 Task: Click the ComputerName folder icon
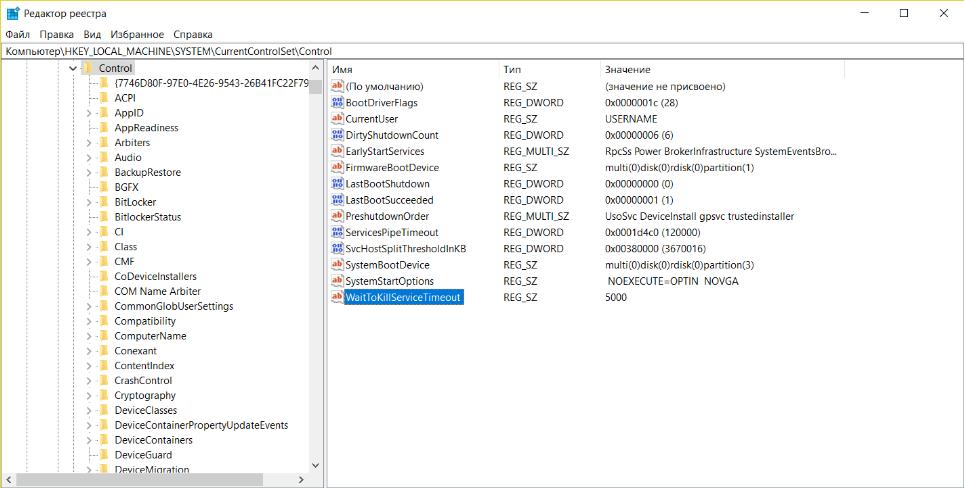tap(103, 336)
